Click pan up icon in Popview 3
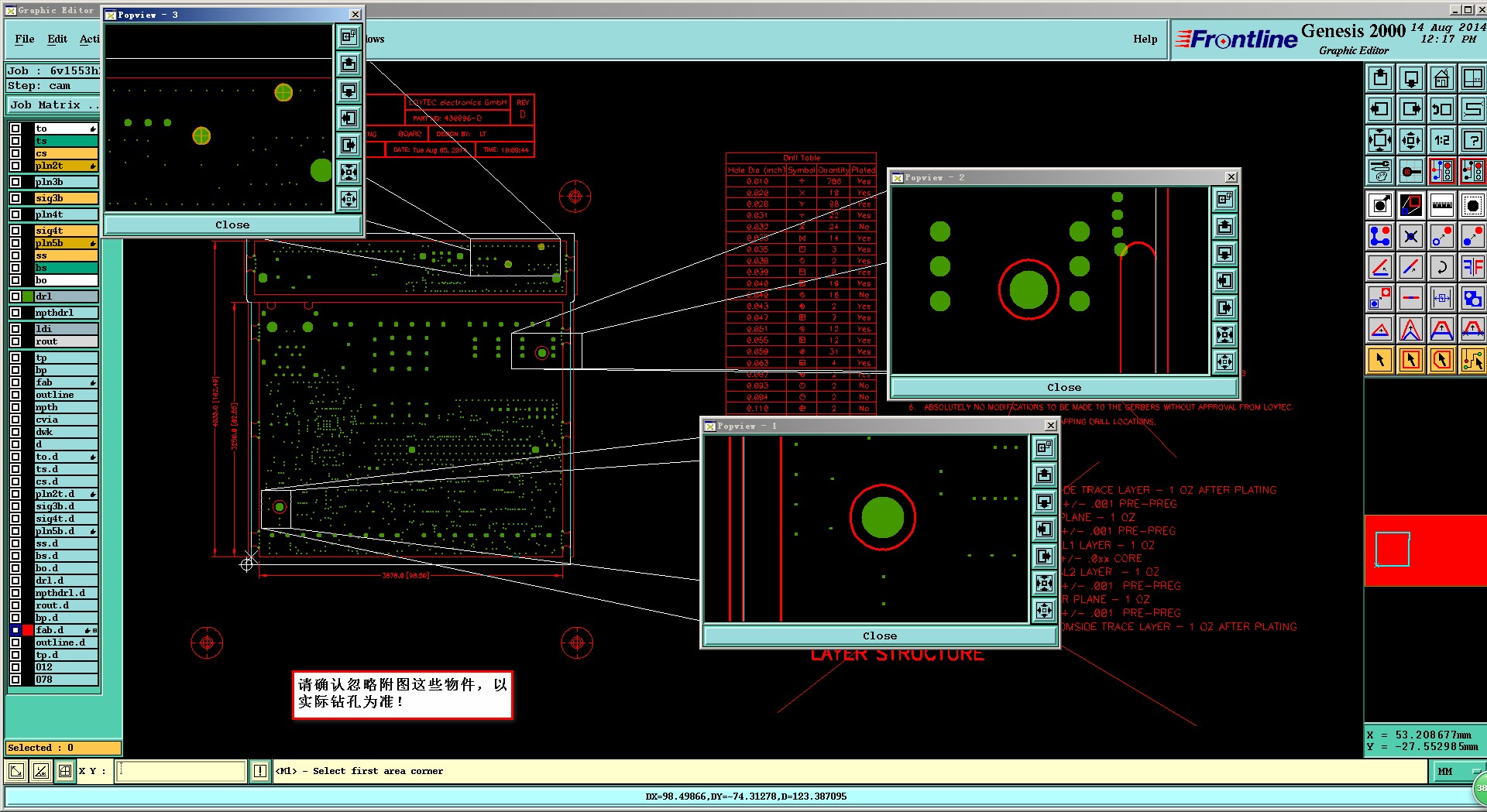1487x812 pixels. pyautogui.click(x=349, y=63)
